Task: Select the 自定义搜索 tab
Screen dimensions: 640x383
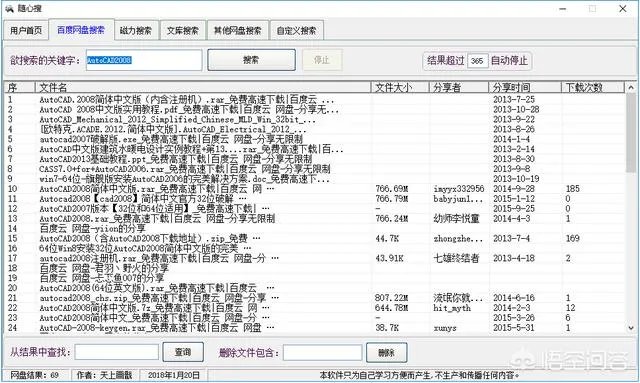Action: (x=297, y=31)
